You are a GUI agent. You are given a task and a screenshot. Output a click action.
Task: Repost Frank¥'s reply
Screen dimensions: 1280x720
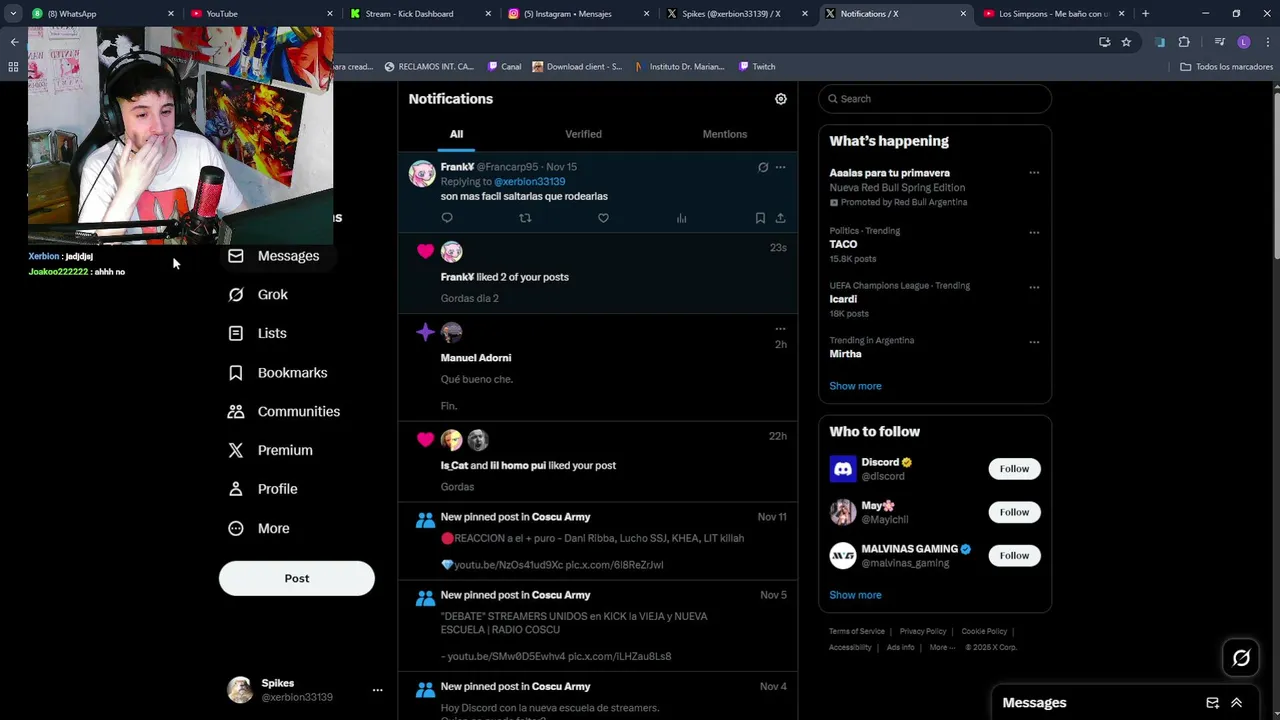(x=525, y=218)
